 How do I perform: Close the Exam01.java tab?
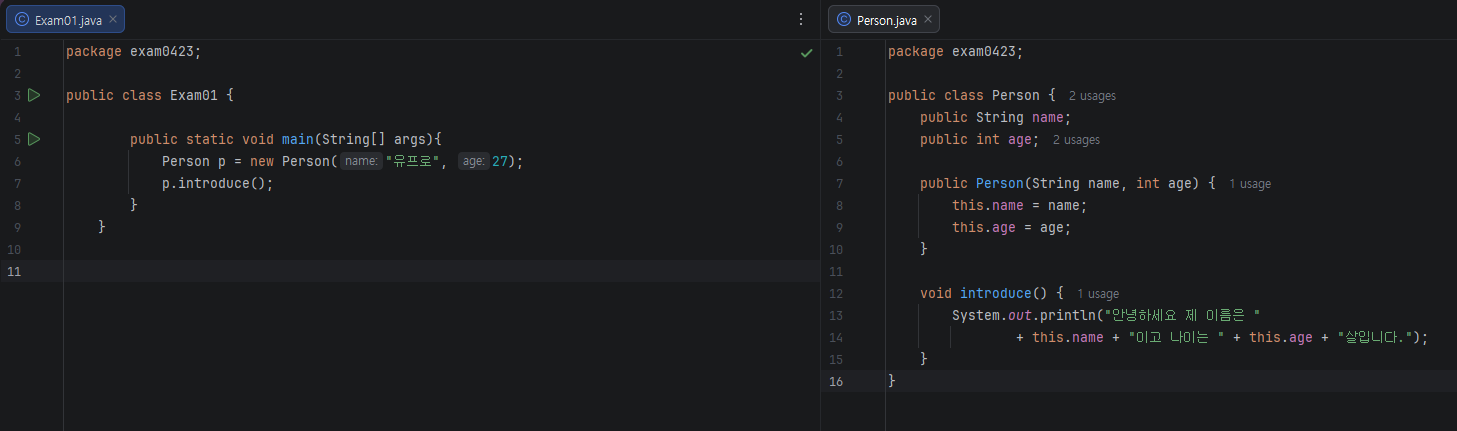[113, 19]
